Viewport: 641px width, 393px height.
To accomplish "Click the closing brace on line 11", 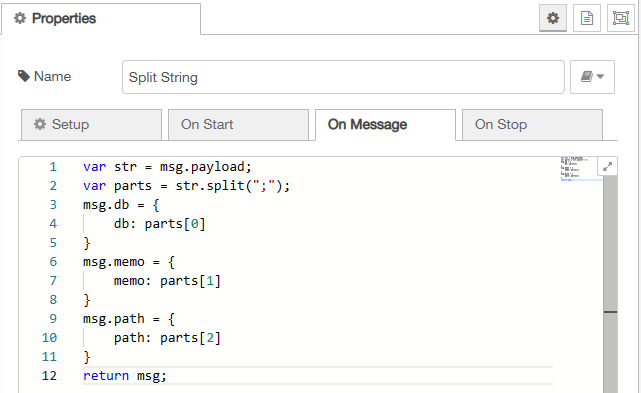I will click(x=87, y=357).
